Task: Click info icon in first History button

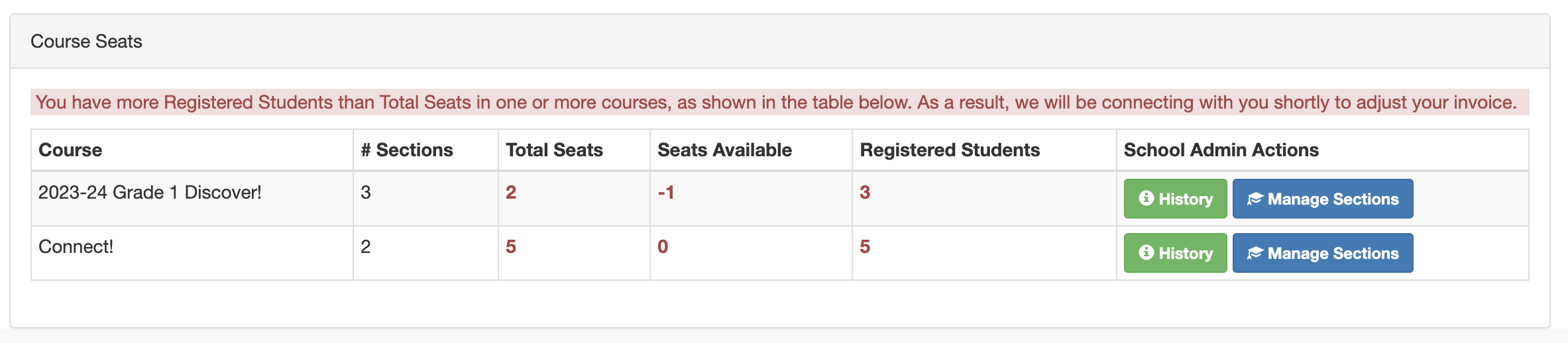Action: (x=1146, y=198)
